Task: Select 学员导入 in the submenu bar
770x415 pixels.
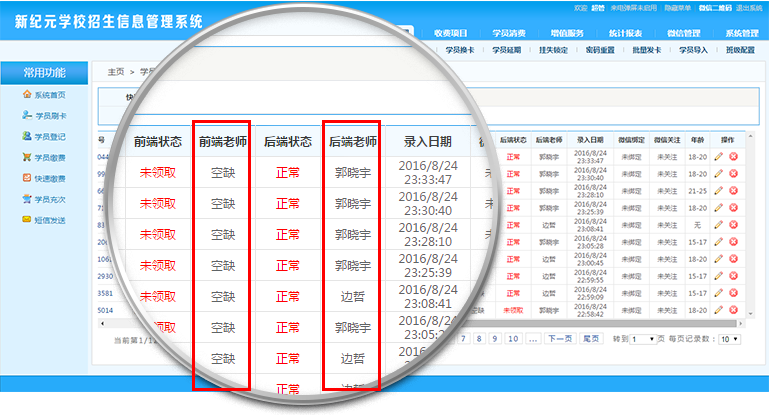Action: 693,50
